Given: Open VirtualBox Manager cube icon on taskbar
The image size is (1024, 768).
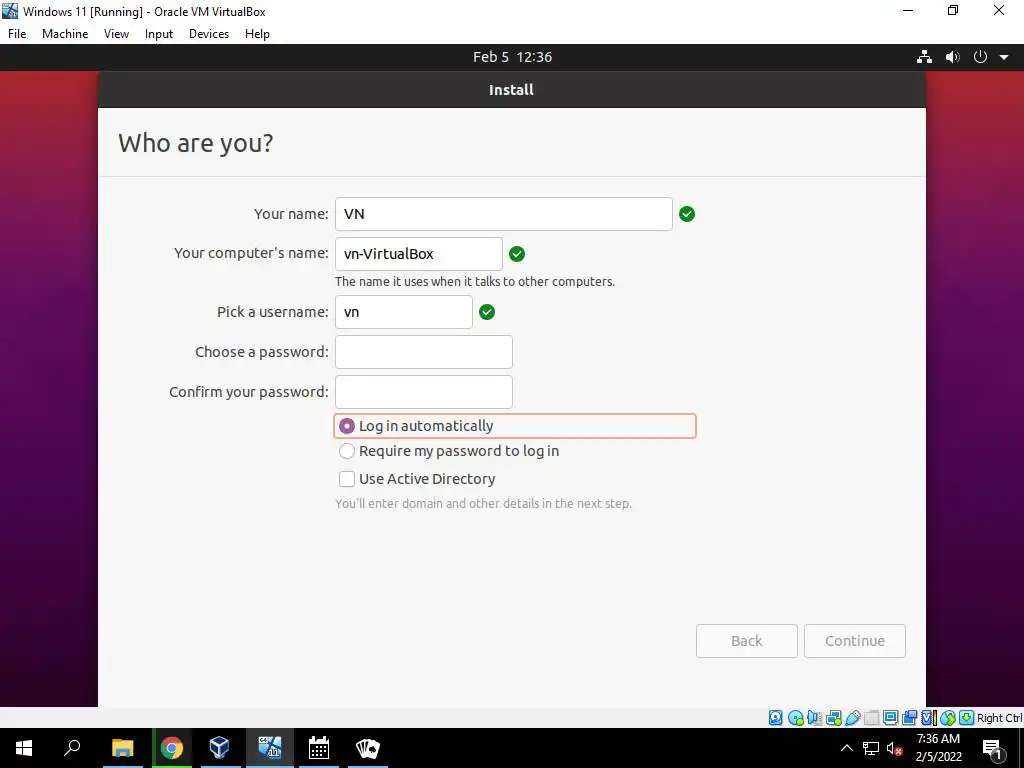Looking at the screenshot, I should pyautogui.click(x=219, y=748).
